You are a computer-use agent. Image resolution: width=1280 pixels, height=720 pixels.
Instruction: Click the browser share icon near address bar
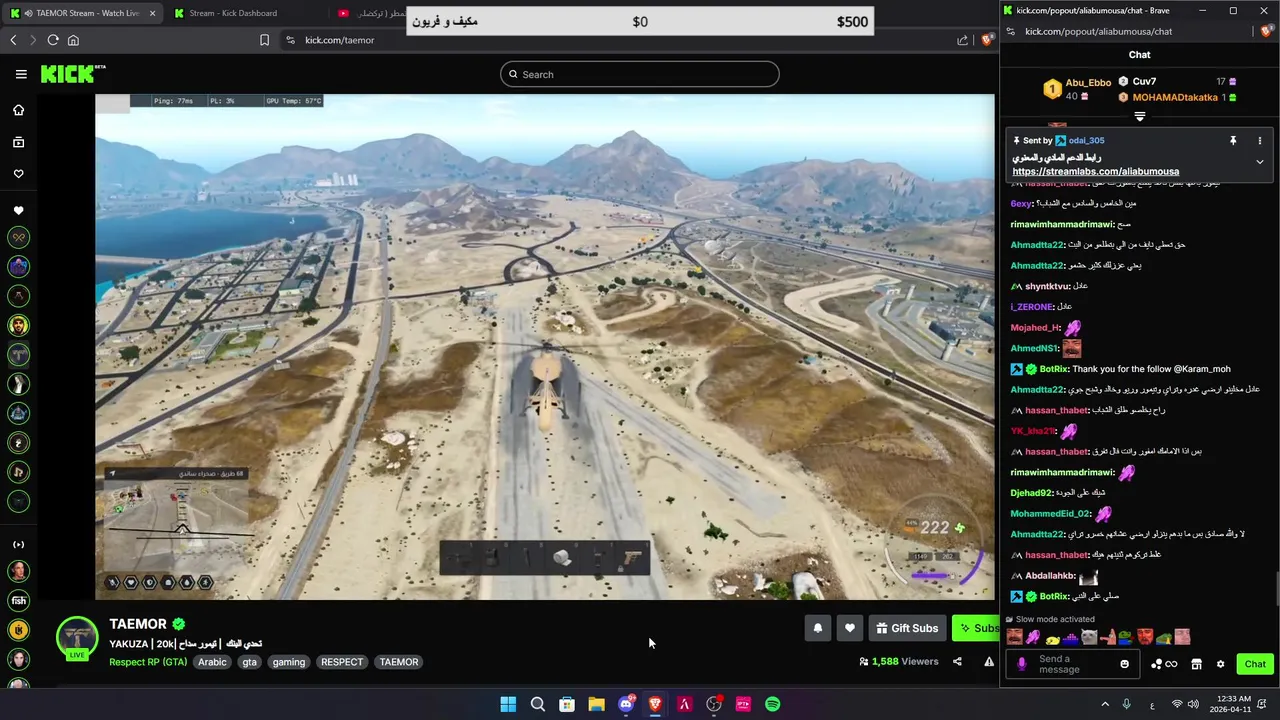pyautogui.click(x=962, y=40)
